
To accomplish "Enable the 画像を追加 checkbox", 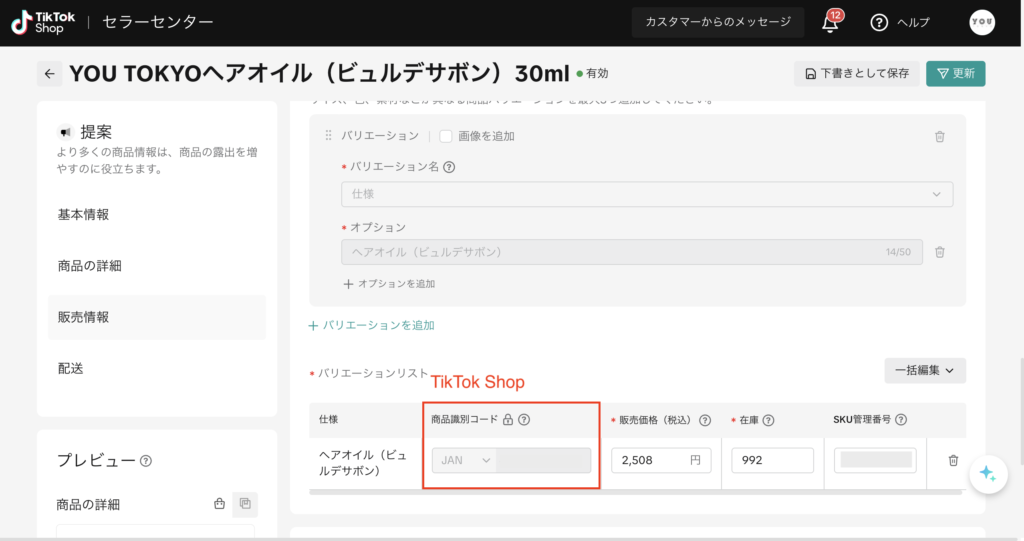I will point(446,136).
